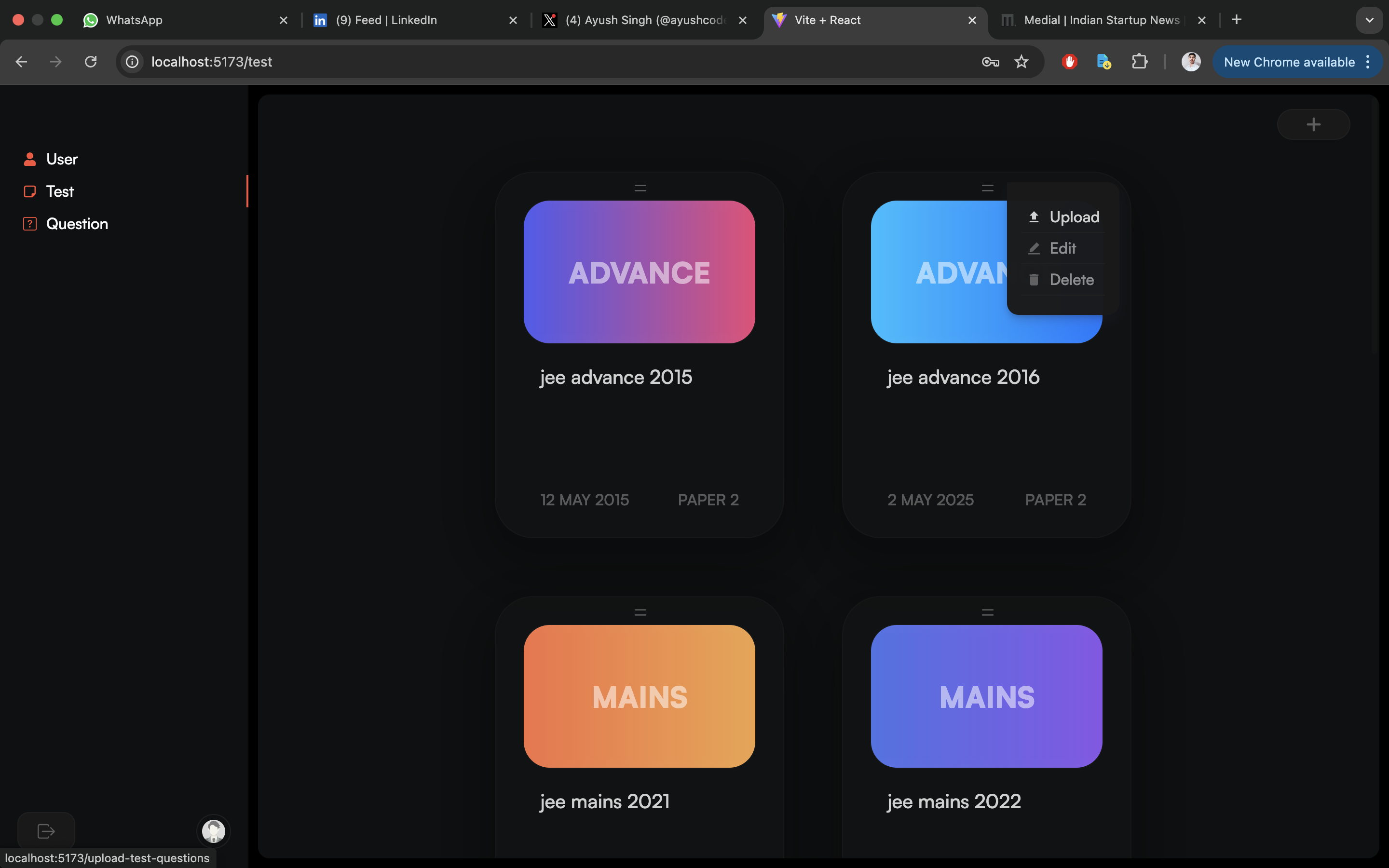Bookmark this page with the star icon
This screenshot has width=1389, height=868.
1021,62
